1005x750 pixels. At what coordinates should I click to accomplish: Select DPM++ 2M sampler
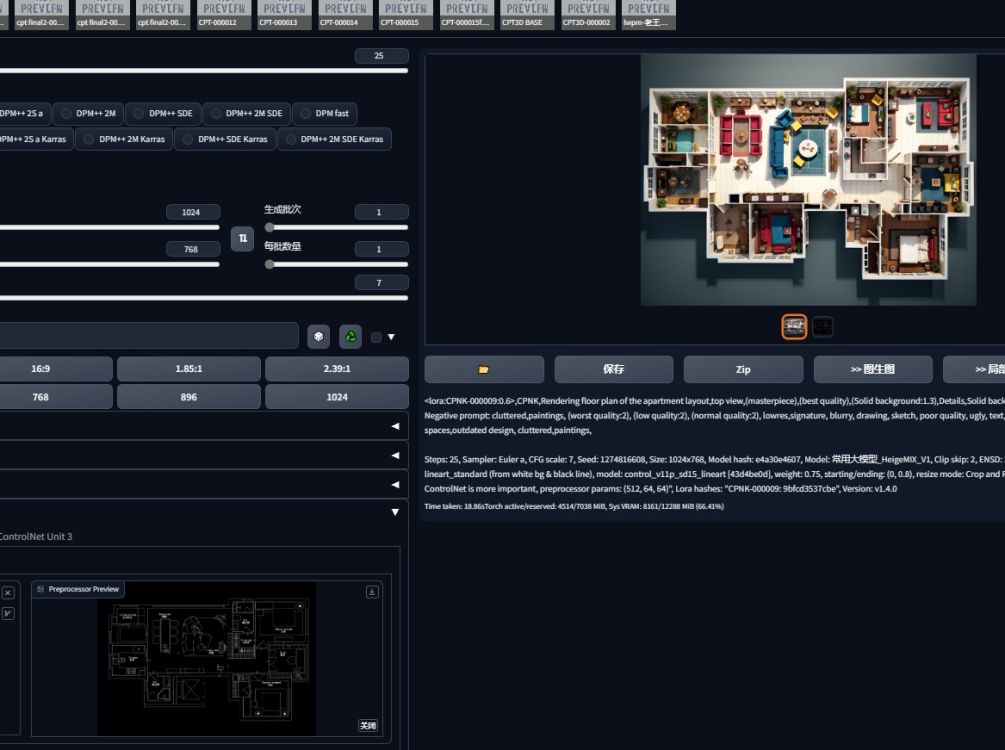tap(88, 113)
